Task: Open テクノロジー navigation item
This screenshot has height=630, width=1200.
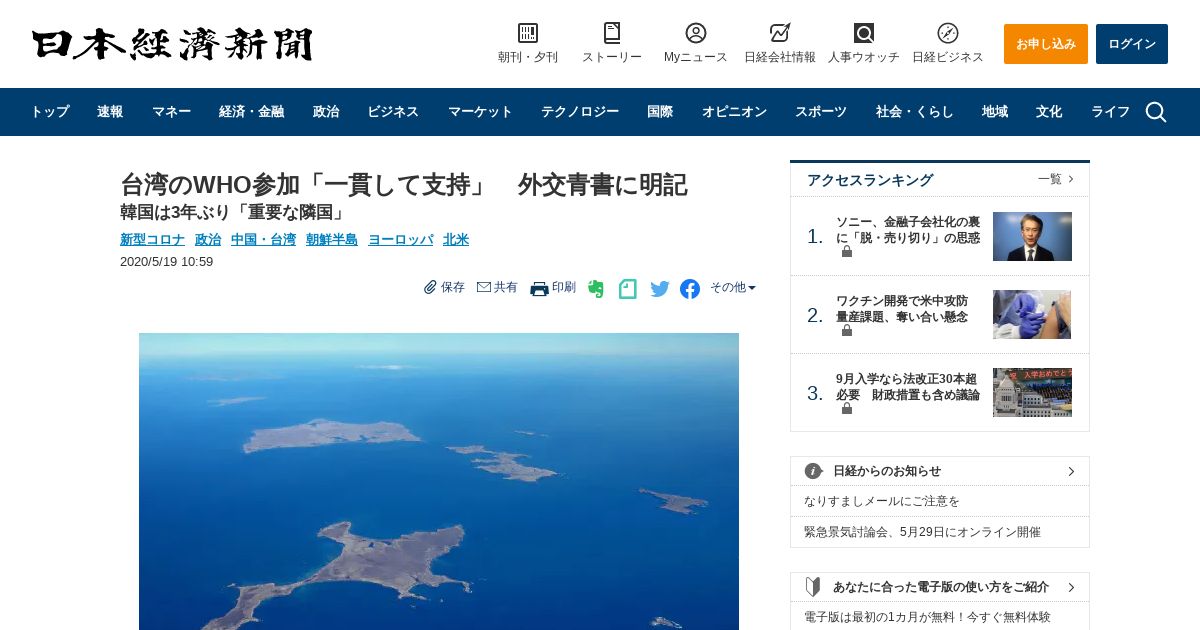Action: pyautogui.click(x=580, y=112)
